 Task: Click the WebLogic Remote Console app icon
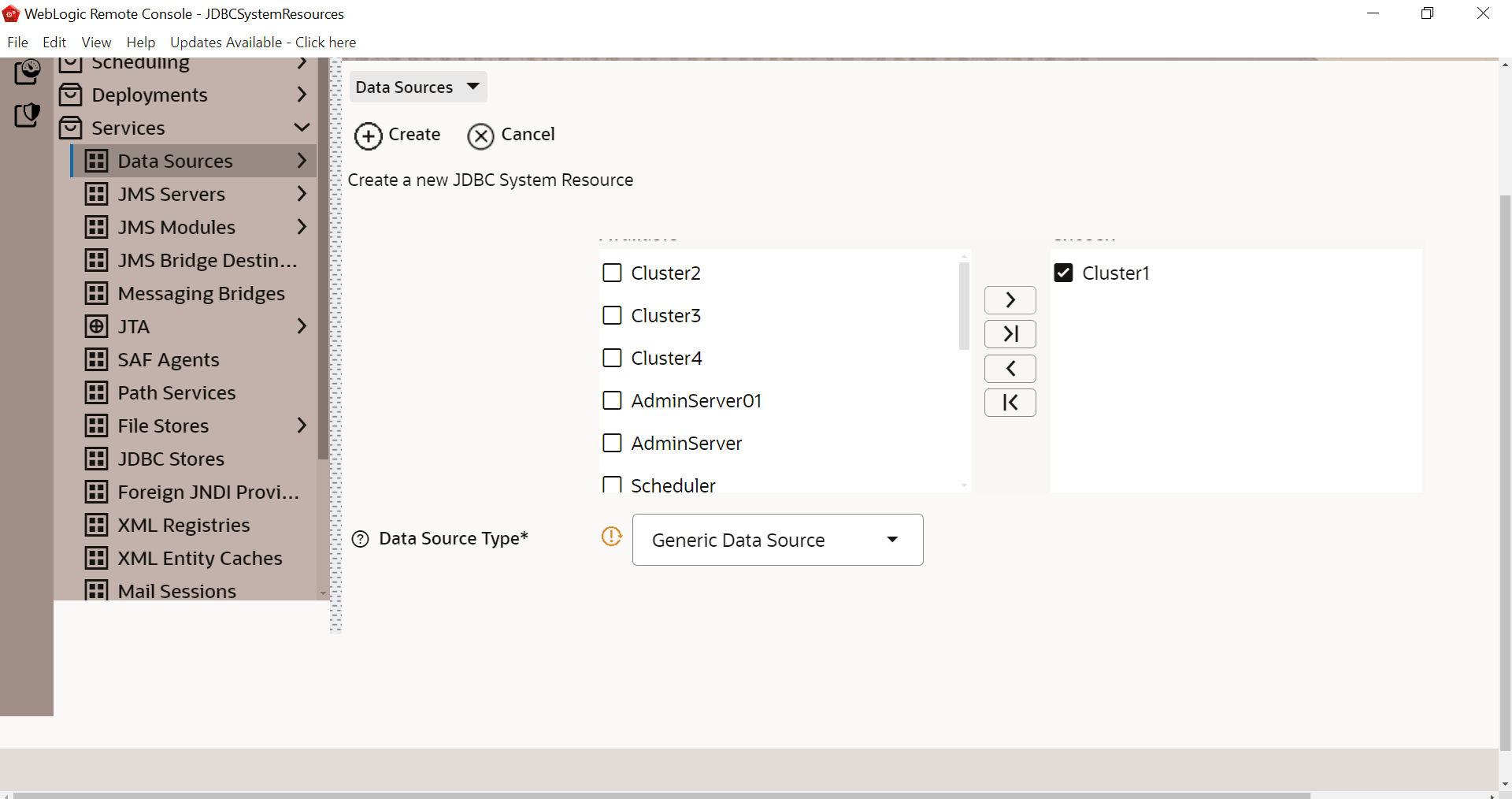[11, 13]
